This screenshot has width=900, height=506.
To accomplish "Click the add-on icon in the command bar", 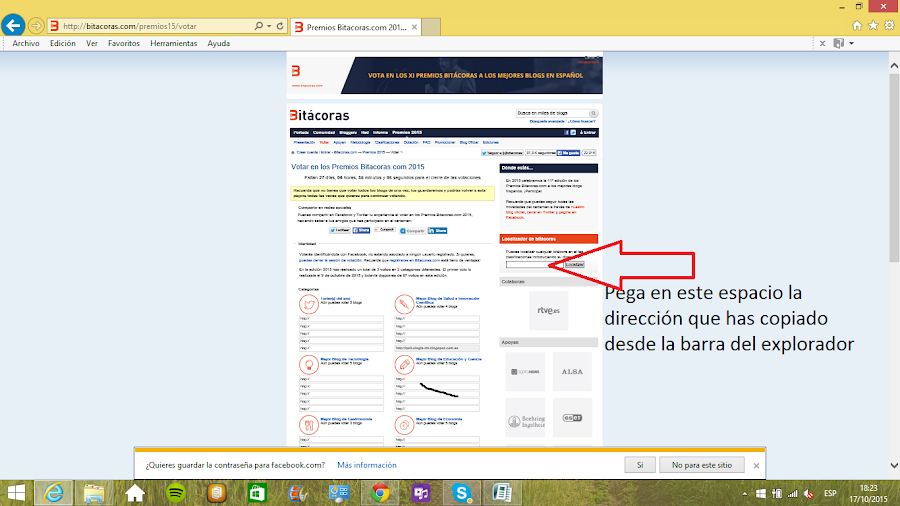I will (839, 43).
